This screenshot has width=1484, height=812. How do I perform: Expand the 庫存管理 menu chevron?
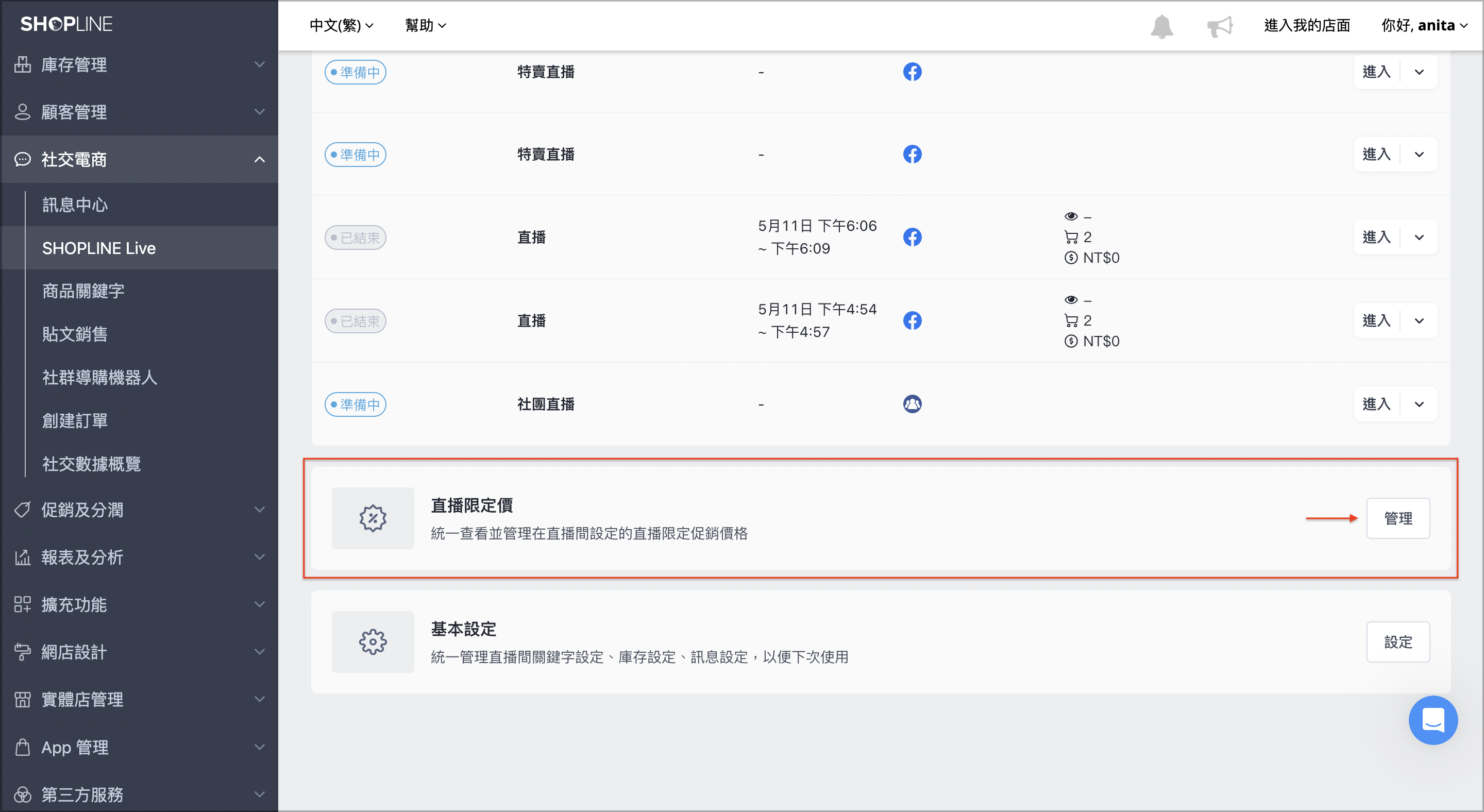[260, 64]
